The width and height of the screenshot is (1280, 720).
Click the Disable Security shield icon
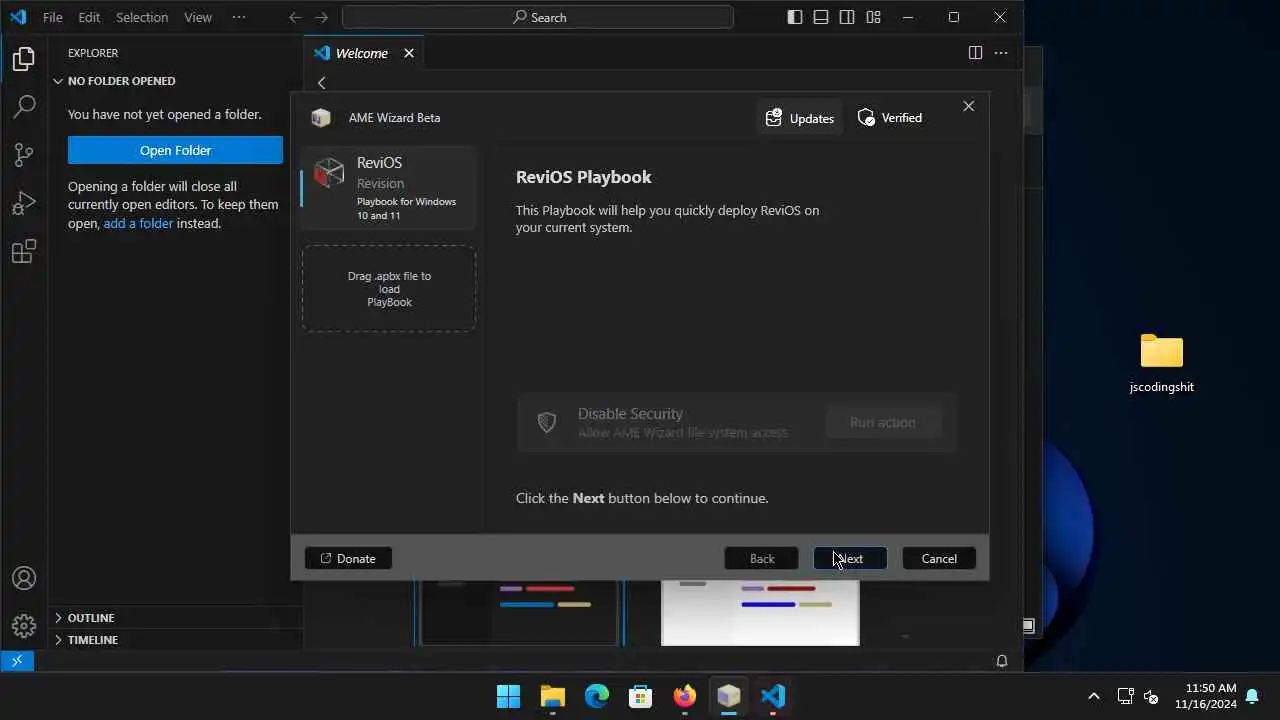pyautogui.click(x=546, y=422)
